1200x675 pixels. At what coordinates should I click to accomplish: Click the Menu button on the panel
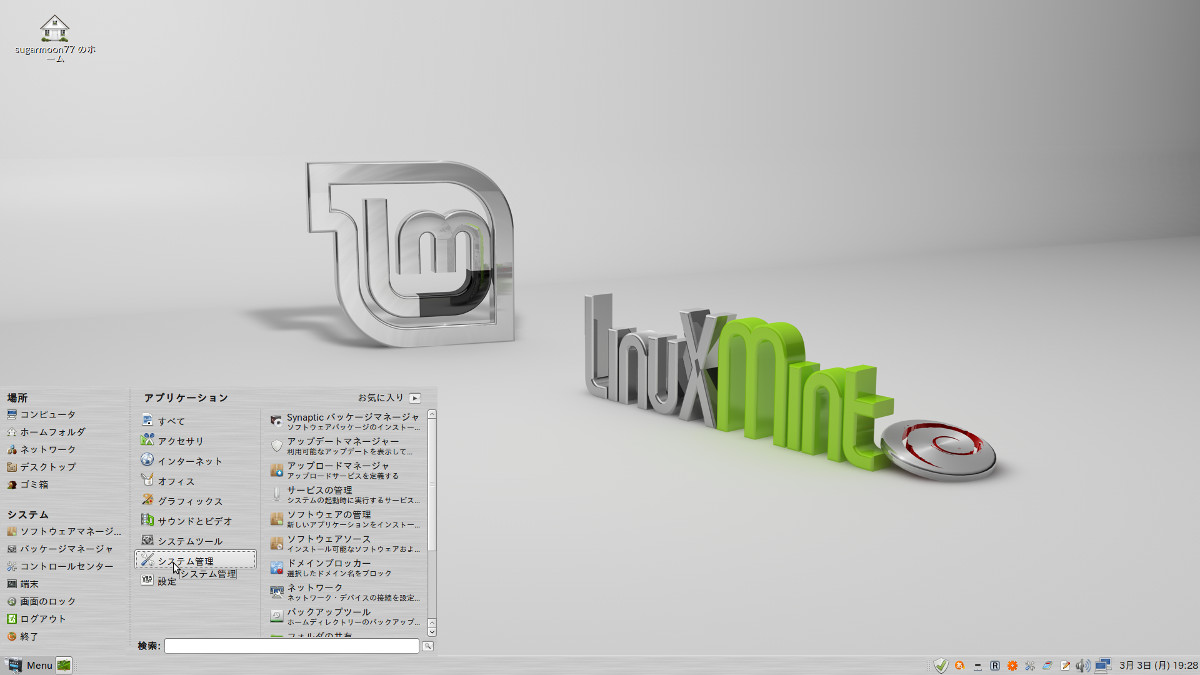tap(30, 665)
